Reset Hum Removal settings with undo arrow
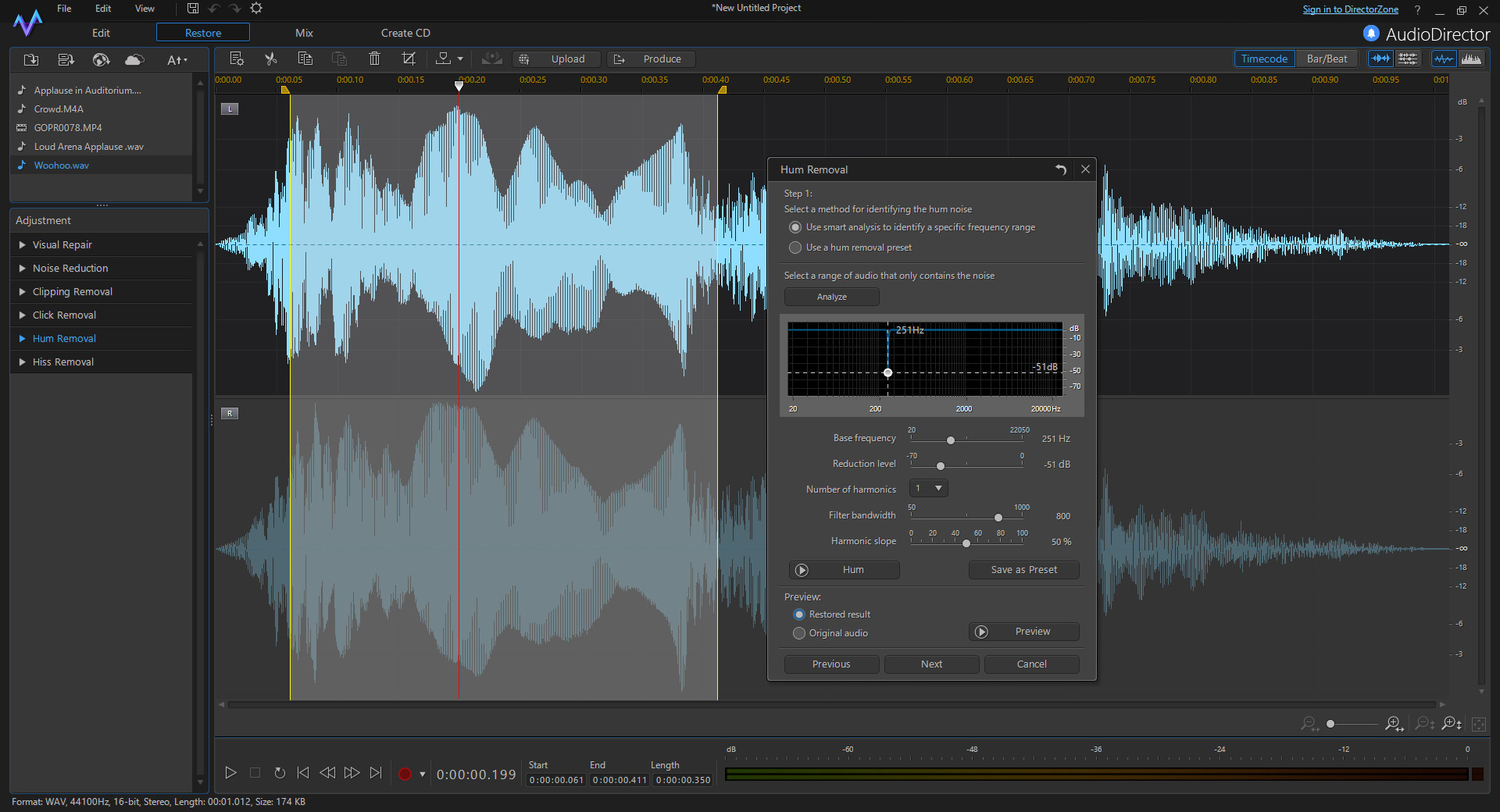The image size is (1500, 812). click(1061, 169)
